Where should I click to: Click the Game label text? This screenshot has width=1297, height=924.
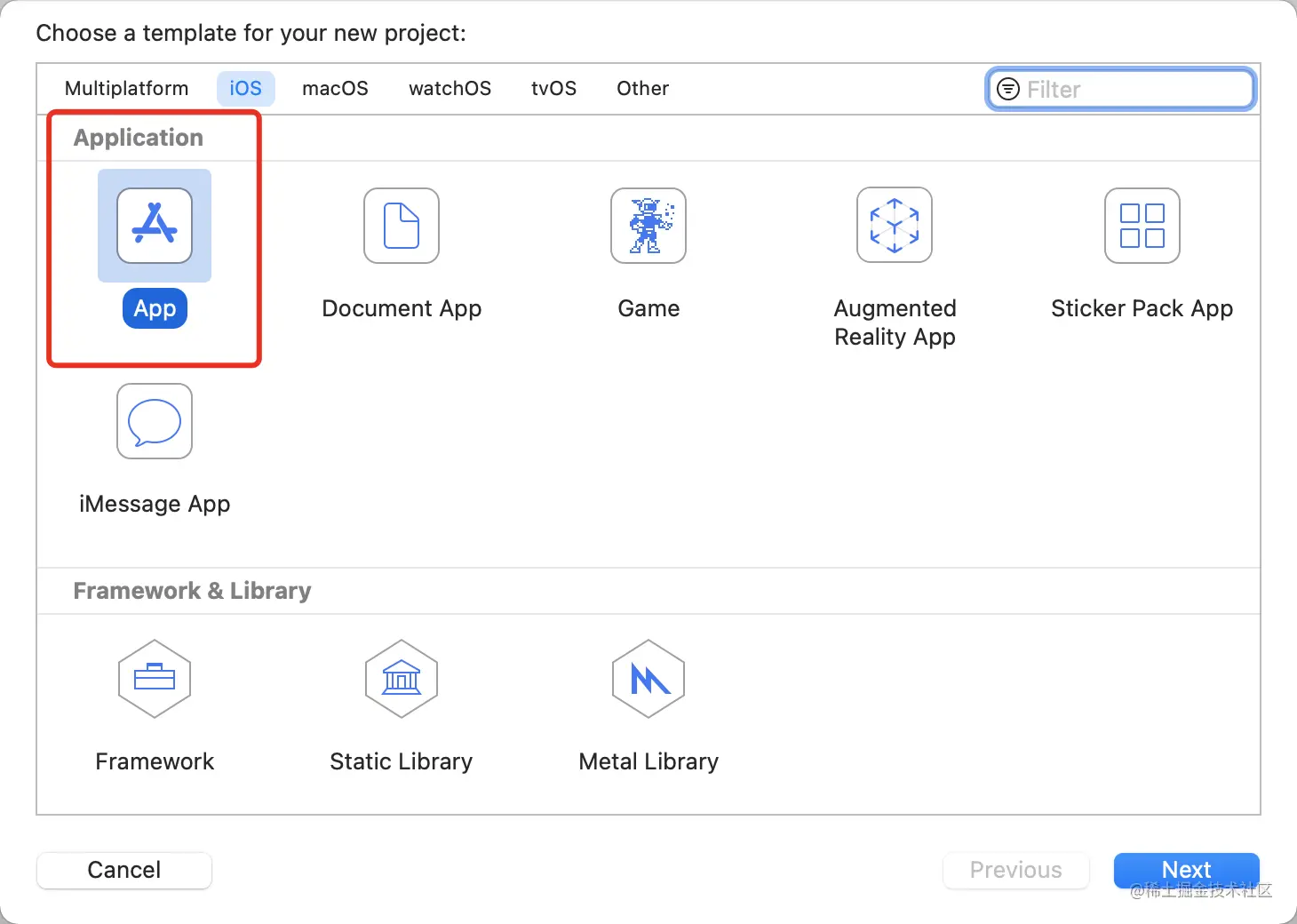pyautogui.click(x=648, y=308)
